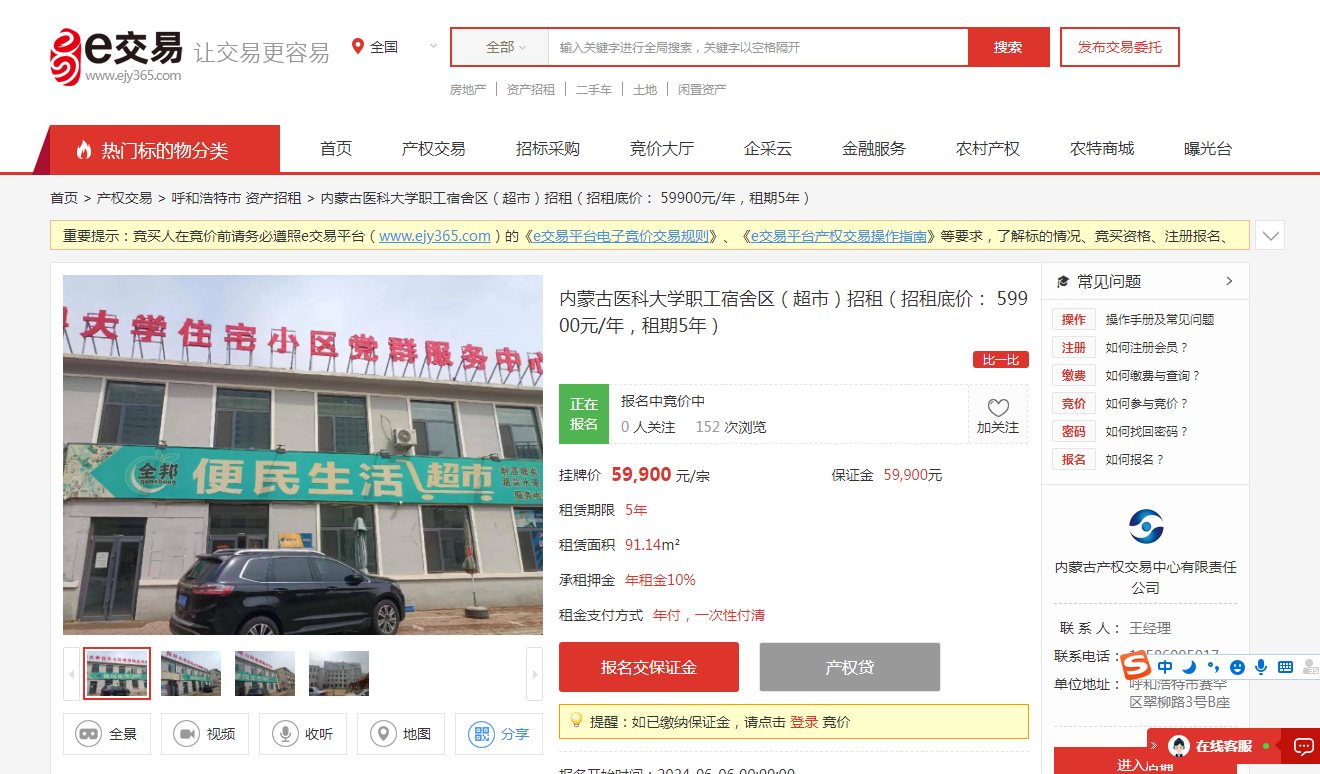Select the fourth building photo thumbnail

(x=339, y=673)
